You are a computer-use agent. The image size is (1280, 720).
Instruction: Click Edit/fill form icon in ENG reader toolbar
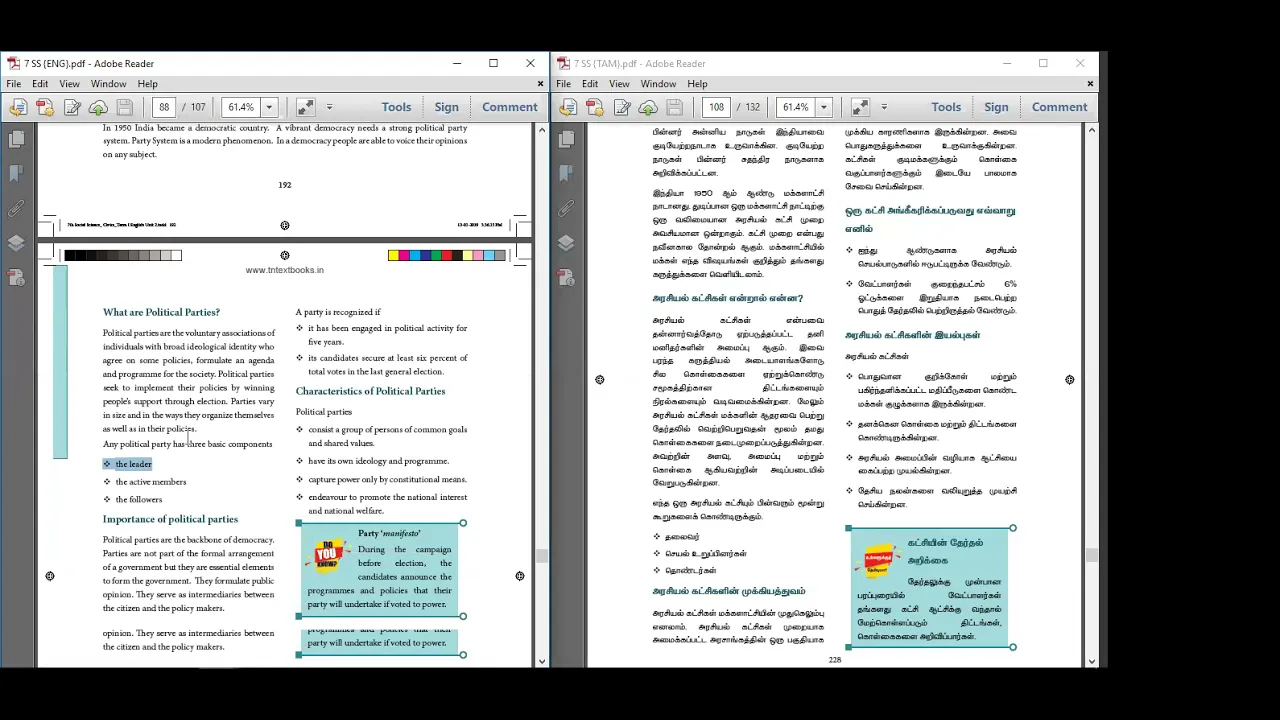pyautogui.click(x=72, y=107)
